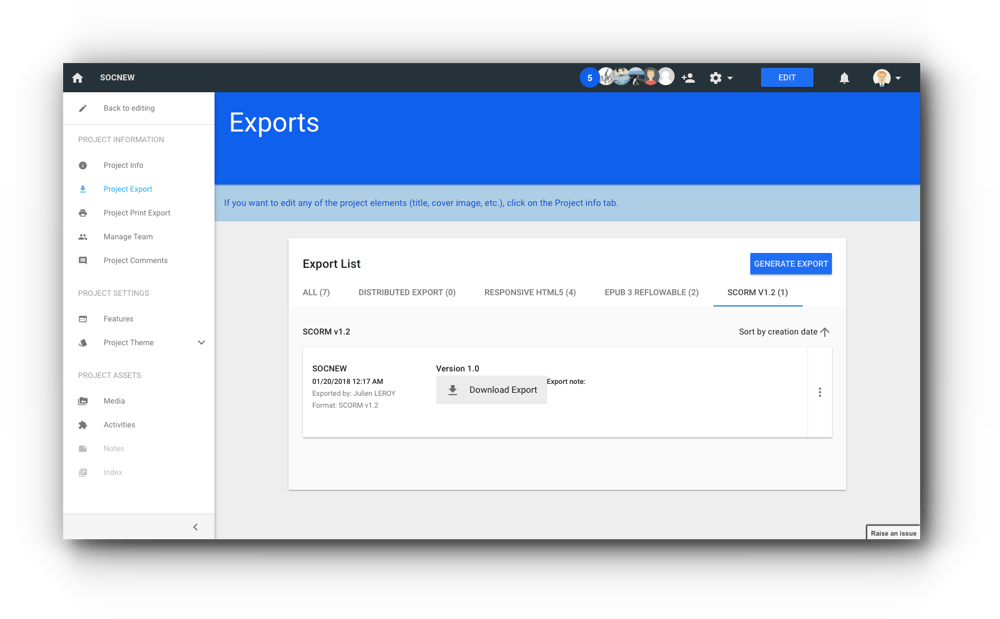Click the pencil icon beside Back to editing

tap(83, 108)
